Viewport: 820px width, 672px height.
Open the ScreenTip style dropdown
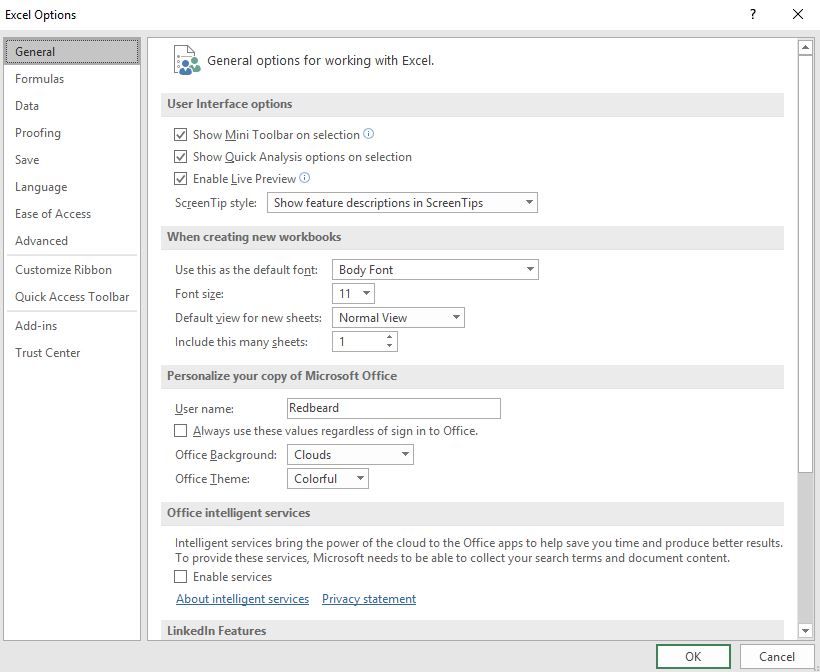(402, 203)
